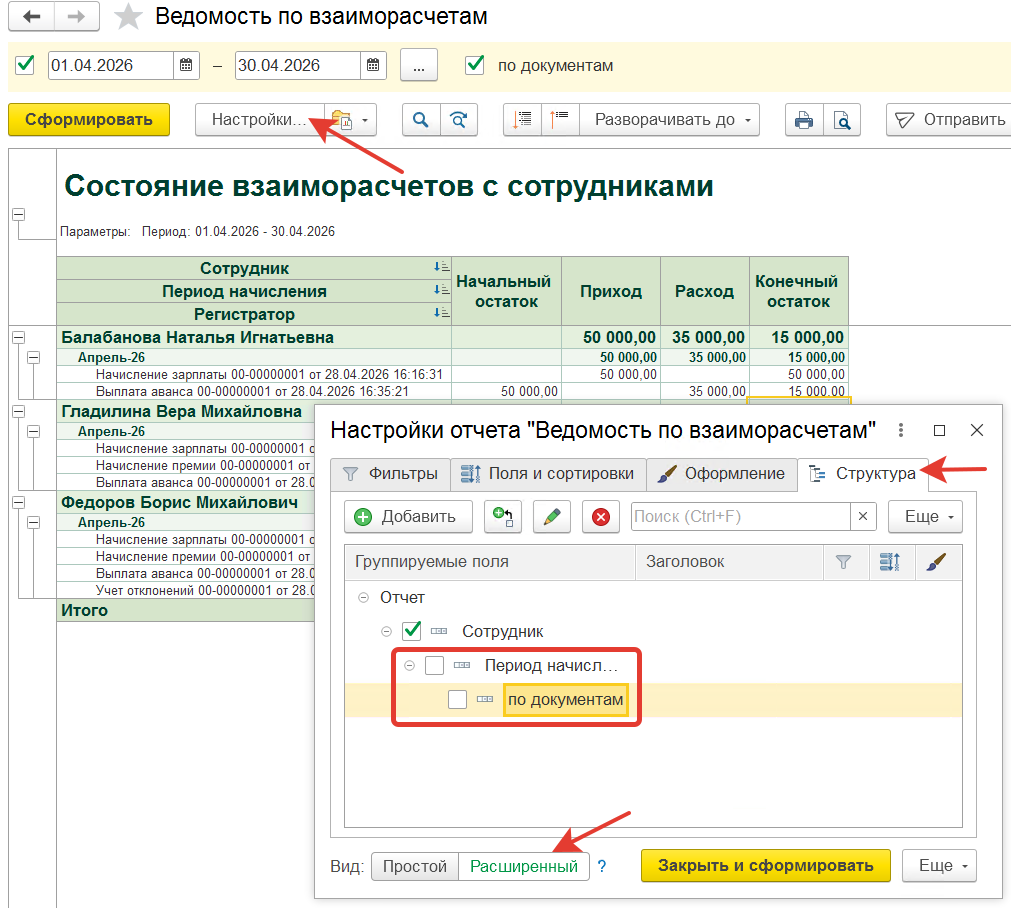
Task: Toggle the period checkbox before dates
Action: [25, 64]
